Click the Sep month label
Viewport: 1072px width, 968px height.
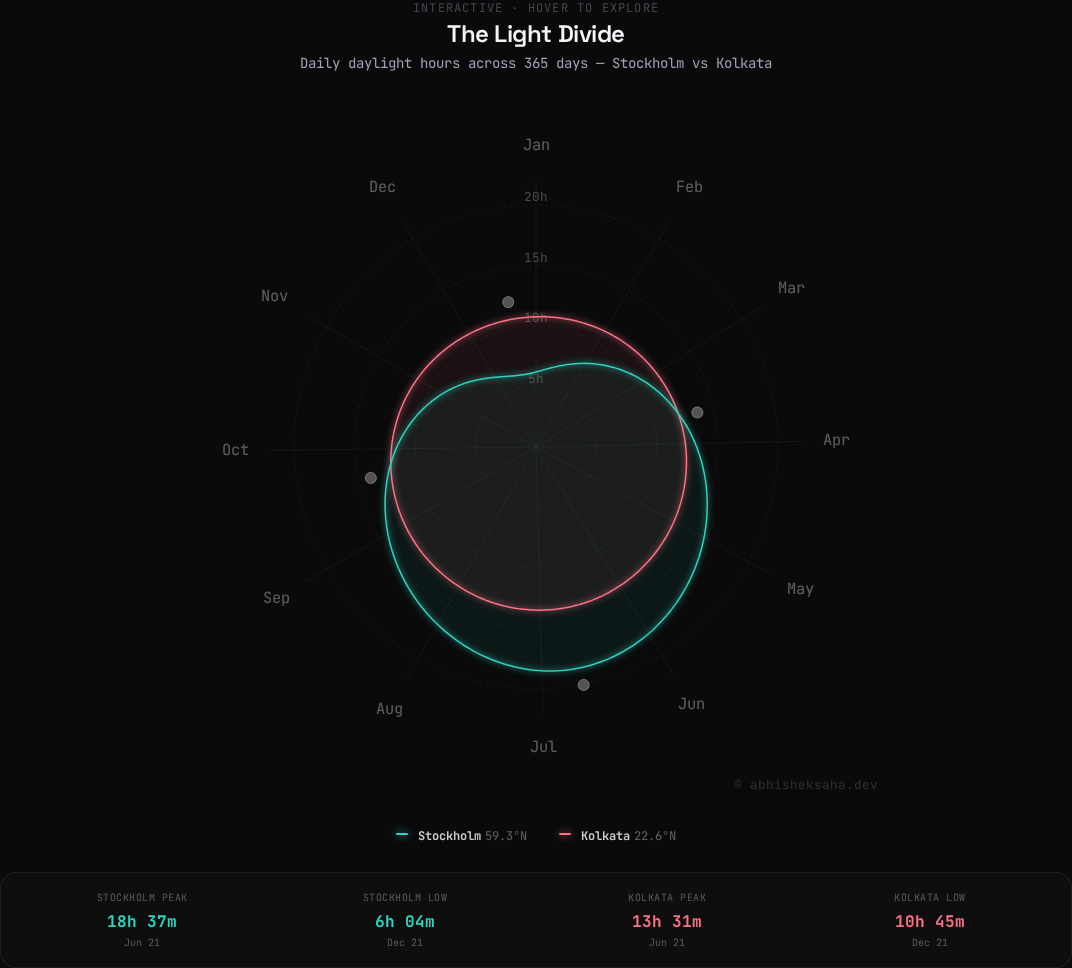[276, 598]
